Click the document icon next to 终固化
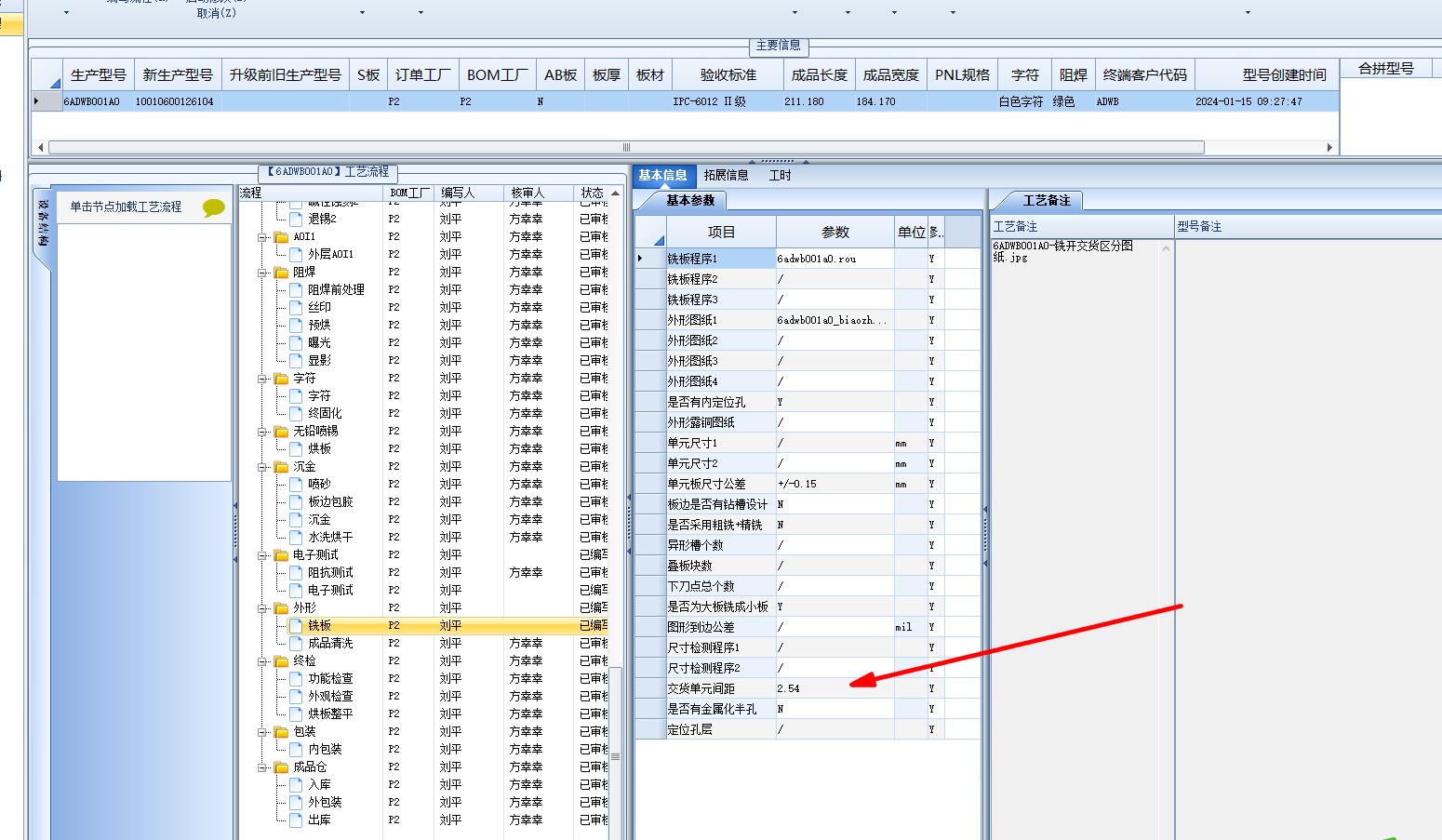The width and height of the screenshot is (1442, 840). (296, 413)
